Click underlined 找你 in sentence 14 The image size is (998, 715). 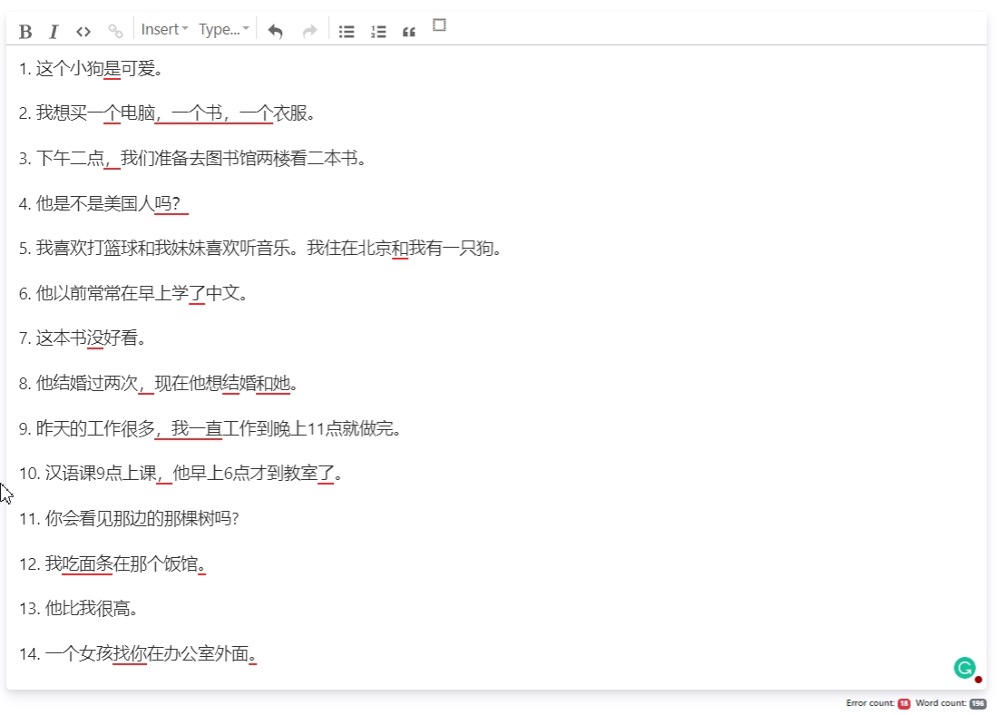point(130,654)
